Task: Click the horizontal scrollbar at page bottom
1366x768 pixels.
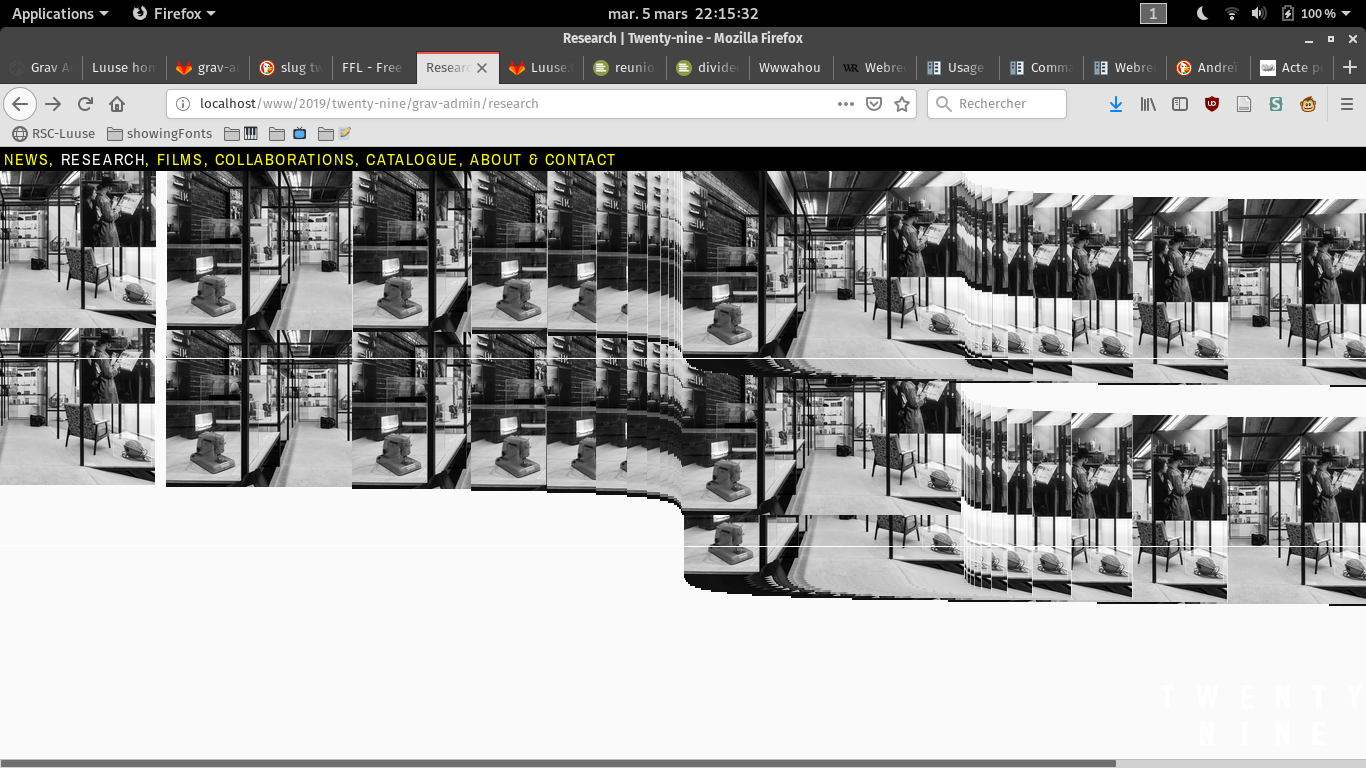Action: tap(558, 763)
